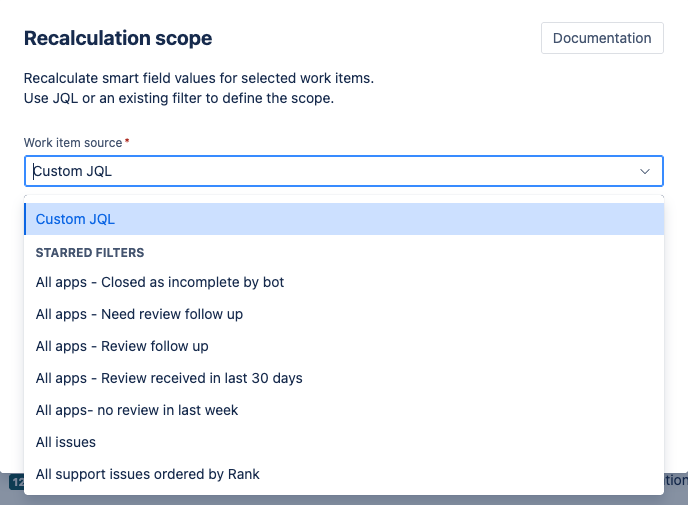Click the cut-off text at the bottom right
Image resolution: width=688 pixels, height=505 pixels.
click(x=673, y=481)
